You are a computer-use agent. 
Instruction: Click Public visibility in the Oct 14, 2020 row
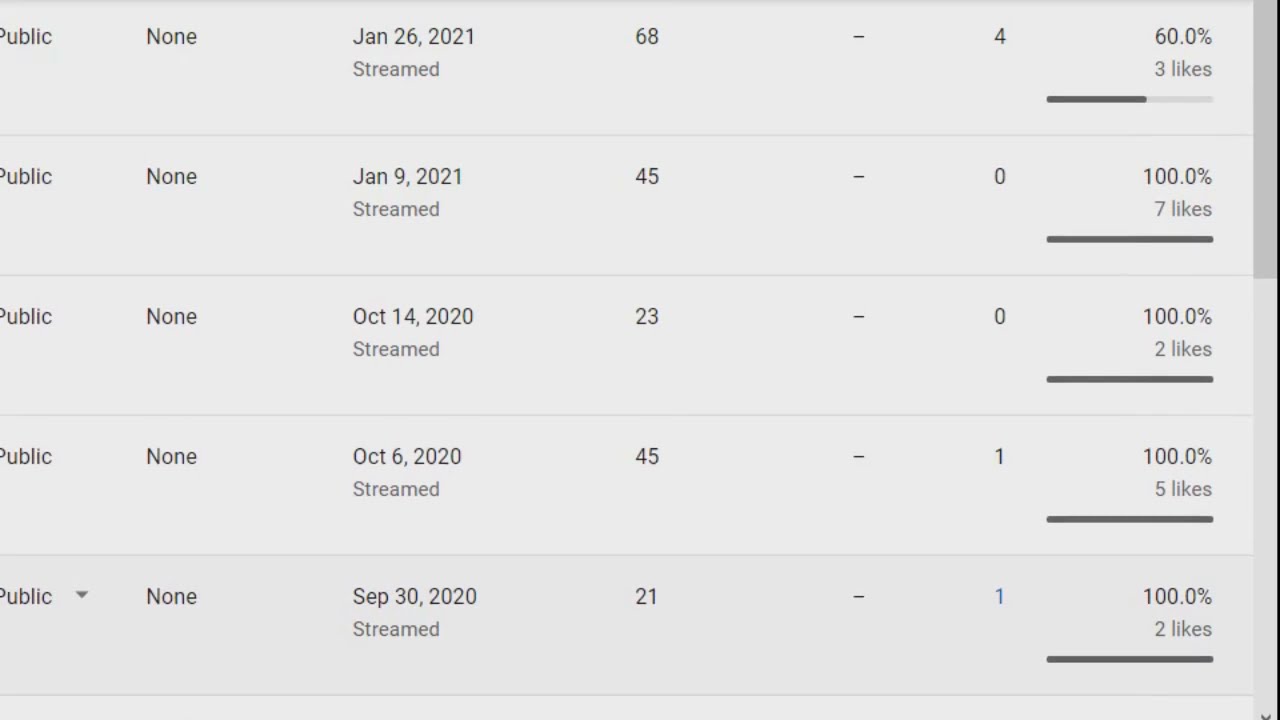[25, 317]
